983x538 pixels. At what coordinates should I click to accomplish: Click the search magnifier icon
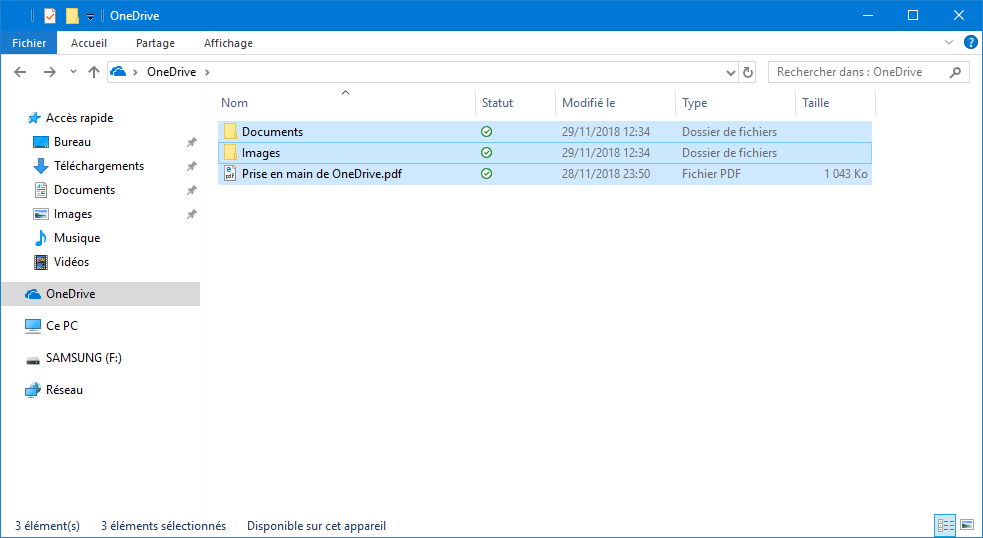click(x=955, y=72)
